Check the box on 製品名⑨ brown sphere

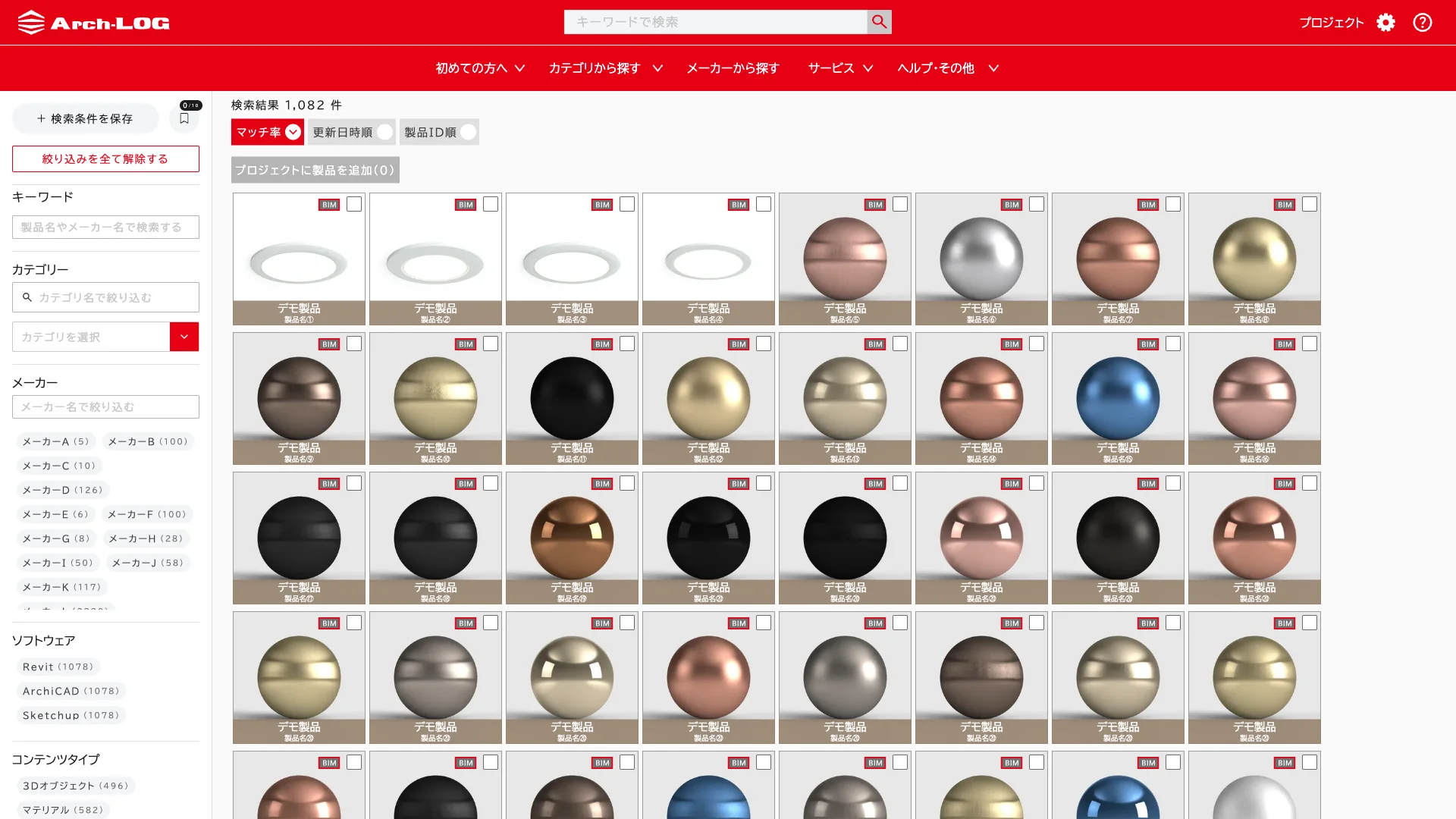(354, 344)
